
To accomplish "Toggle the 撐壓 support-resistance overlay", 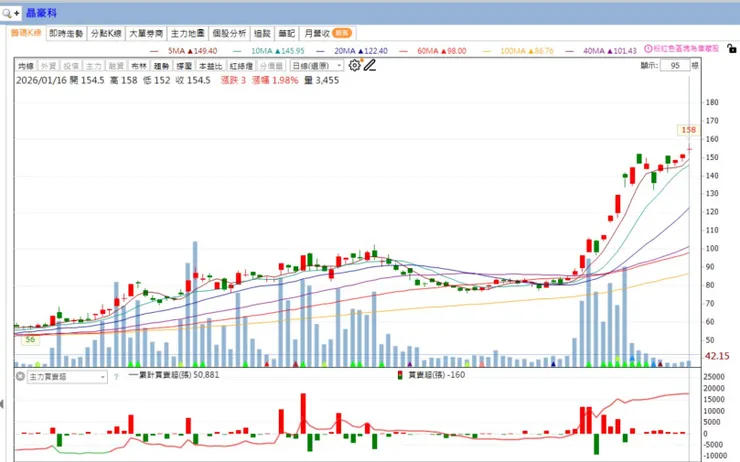I will [184, 66].
